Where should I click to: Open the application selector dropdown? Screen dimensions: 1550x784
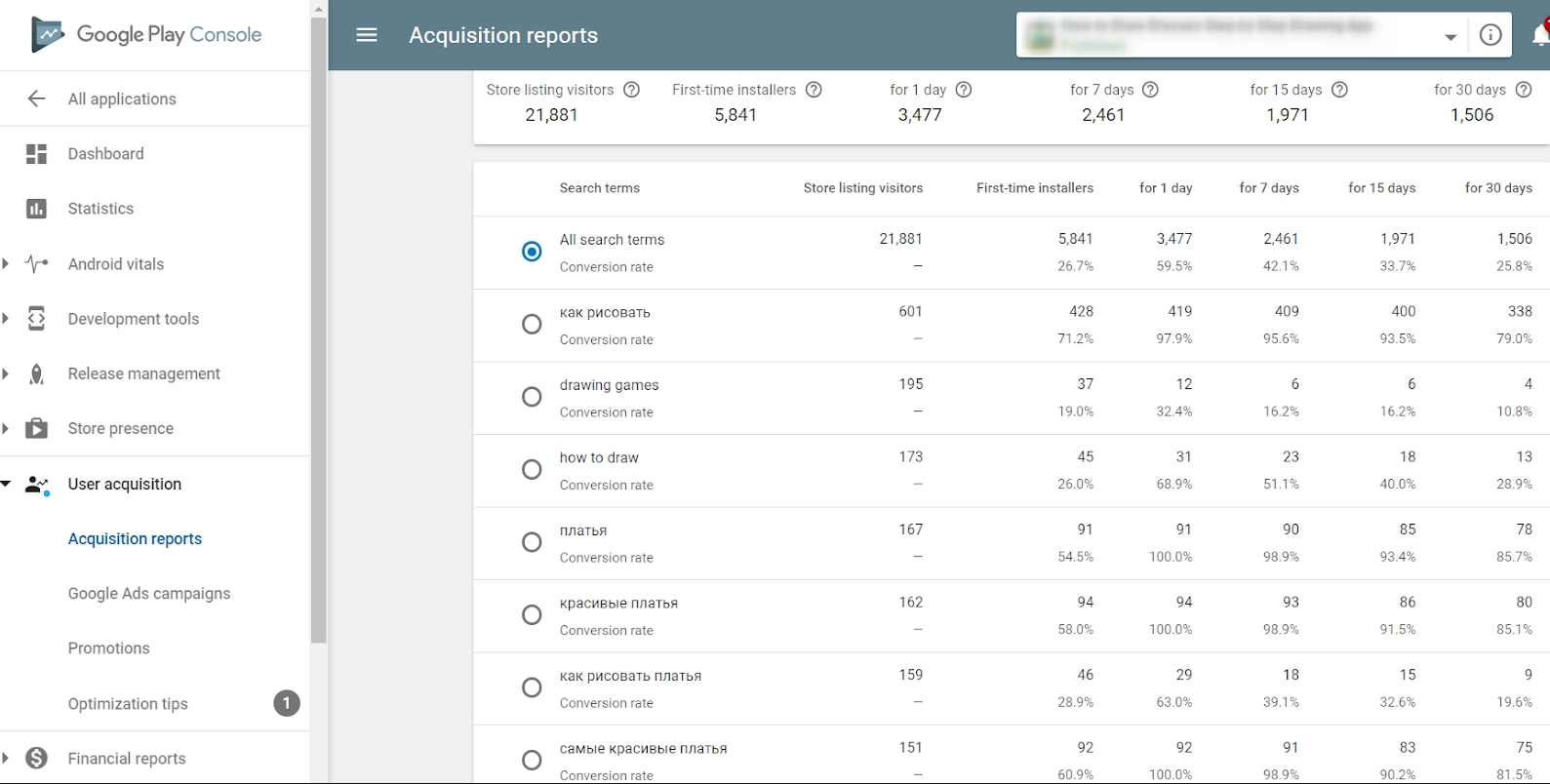[x=1450, y=36]
